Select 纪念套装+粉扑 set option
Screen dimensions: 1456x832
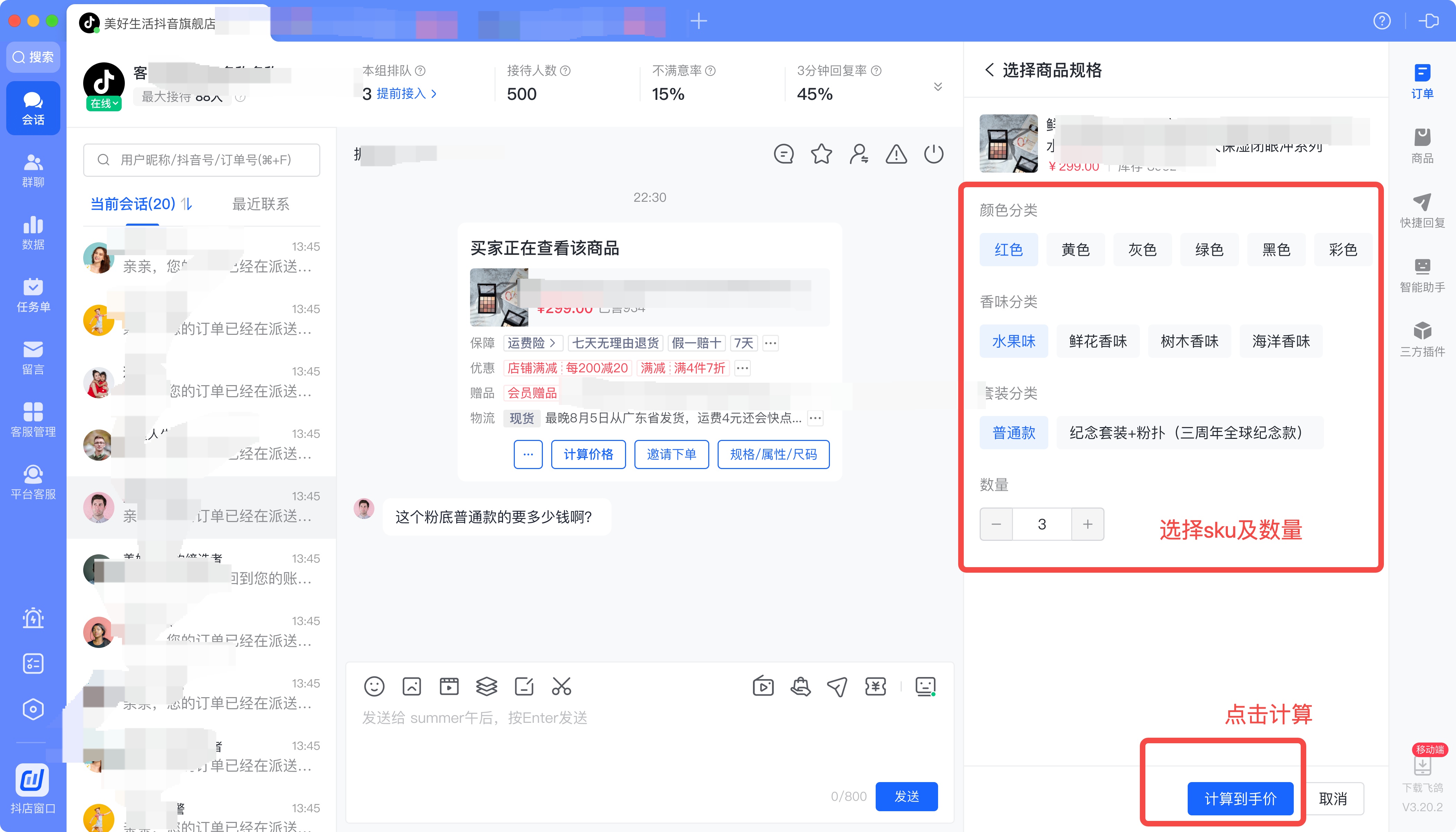pos(1190,433)
